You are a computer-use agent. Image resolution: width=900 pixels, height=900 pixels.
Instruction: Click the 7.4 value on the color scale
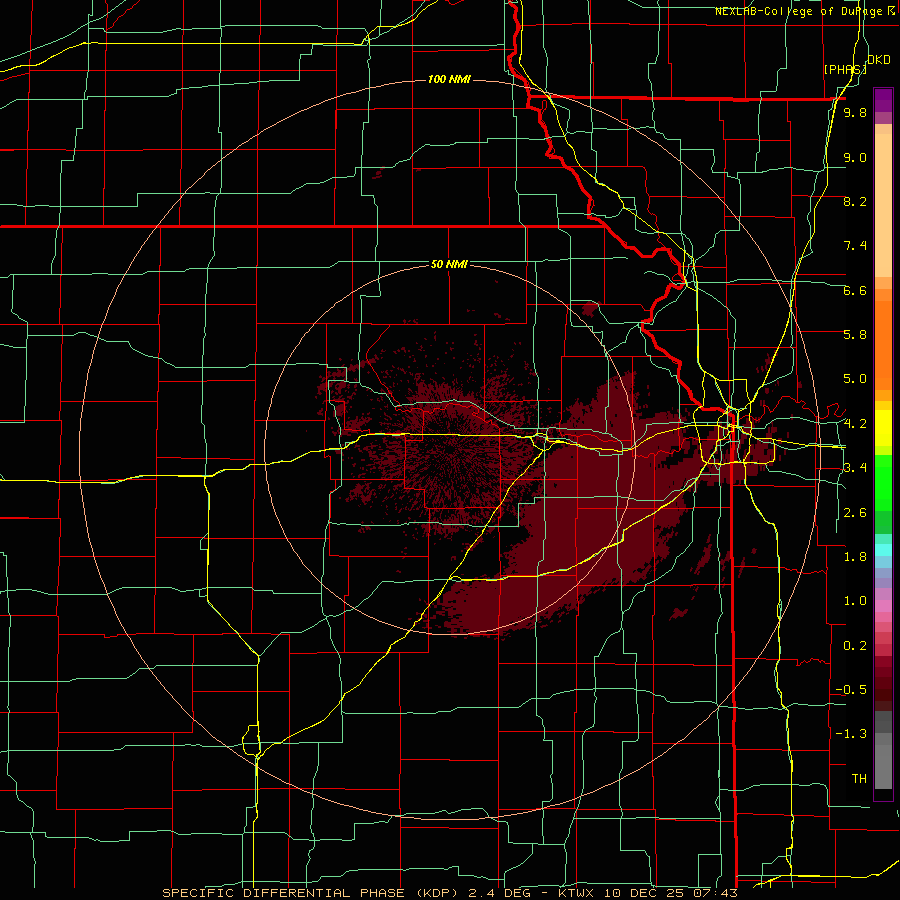[855, 246]
